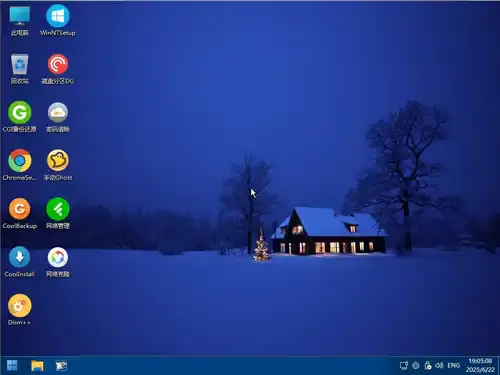This screenshot has height=375, width=500.
Task: Open the clock showing 2025/6/22
Action: (480, 365)
